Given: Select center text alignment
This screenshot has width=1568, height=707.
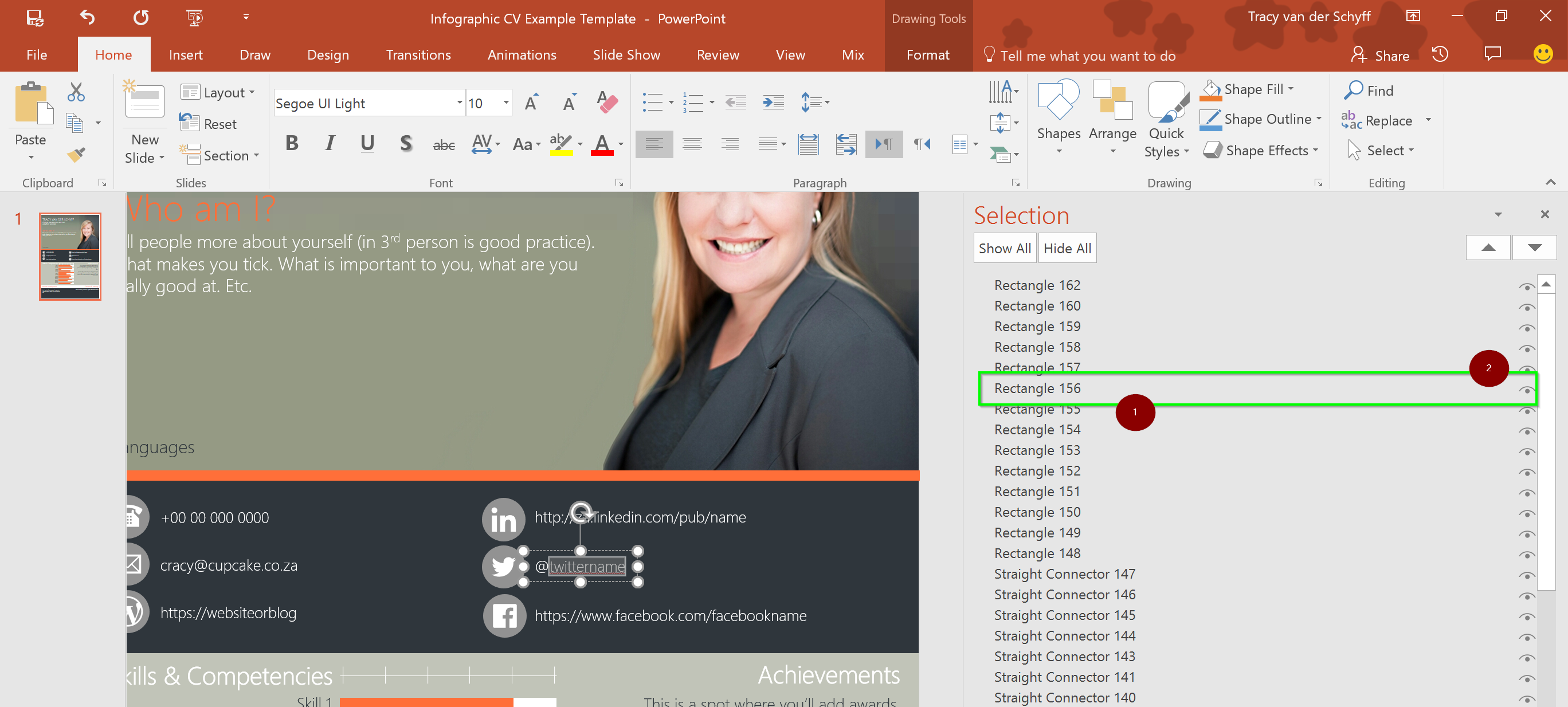Looking at the screenshot, I should point(692,144).
